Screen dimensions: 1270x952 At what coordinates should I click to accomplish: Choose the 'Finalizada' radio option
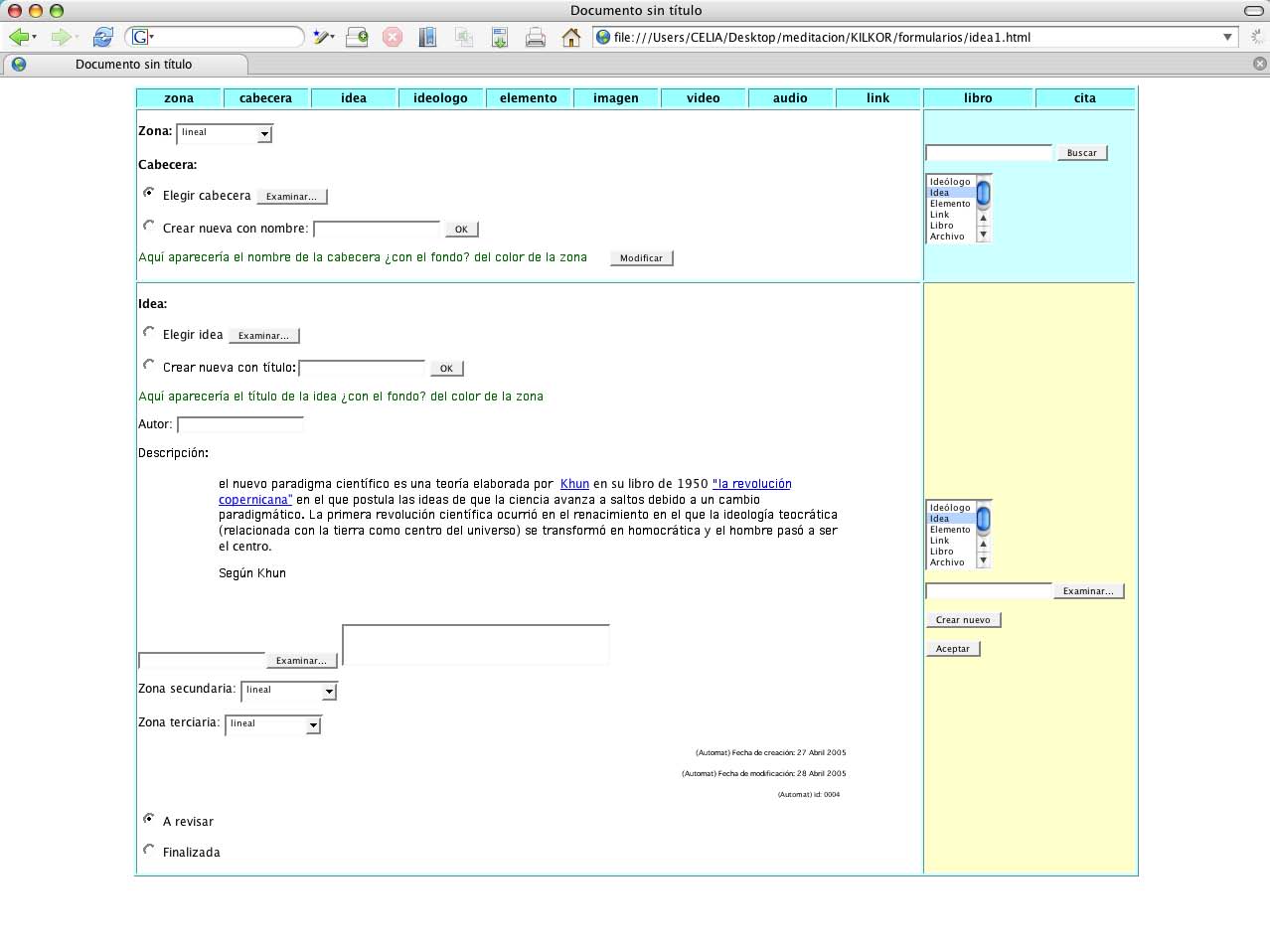click(x=149, y=850)
